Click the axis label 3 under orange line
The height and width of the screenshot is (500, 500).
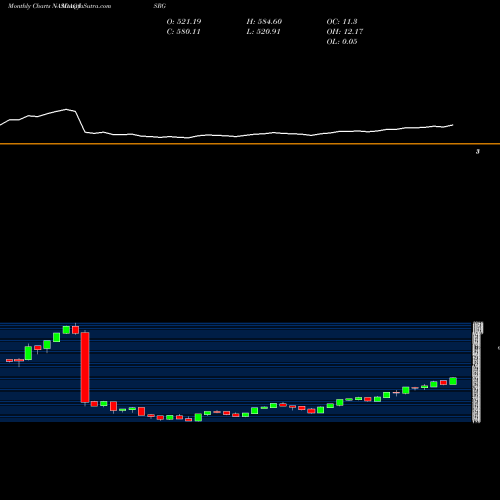pyautogui.click(x=478, y=152)
